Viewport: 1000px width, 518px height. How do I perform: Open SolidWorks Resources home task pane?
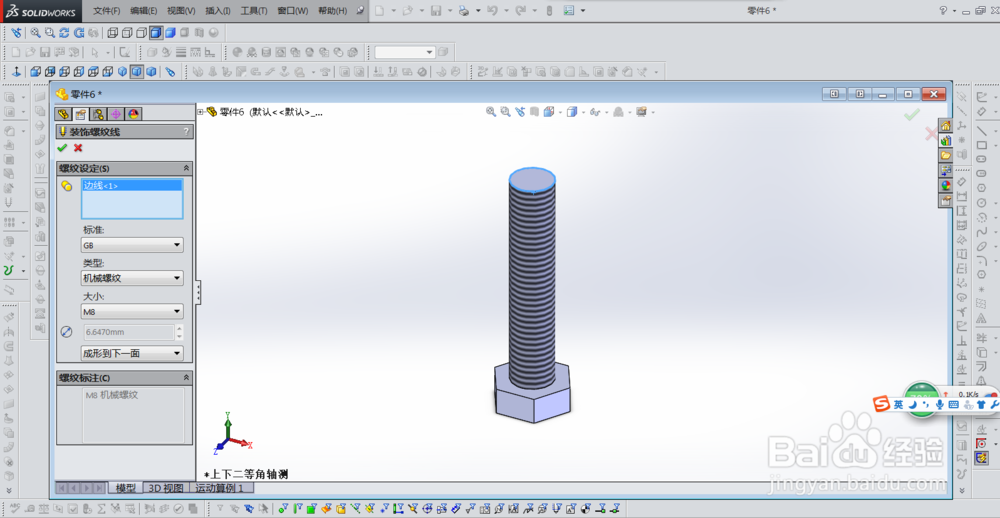click(x=946, y=125)
